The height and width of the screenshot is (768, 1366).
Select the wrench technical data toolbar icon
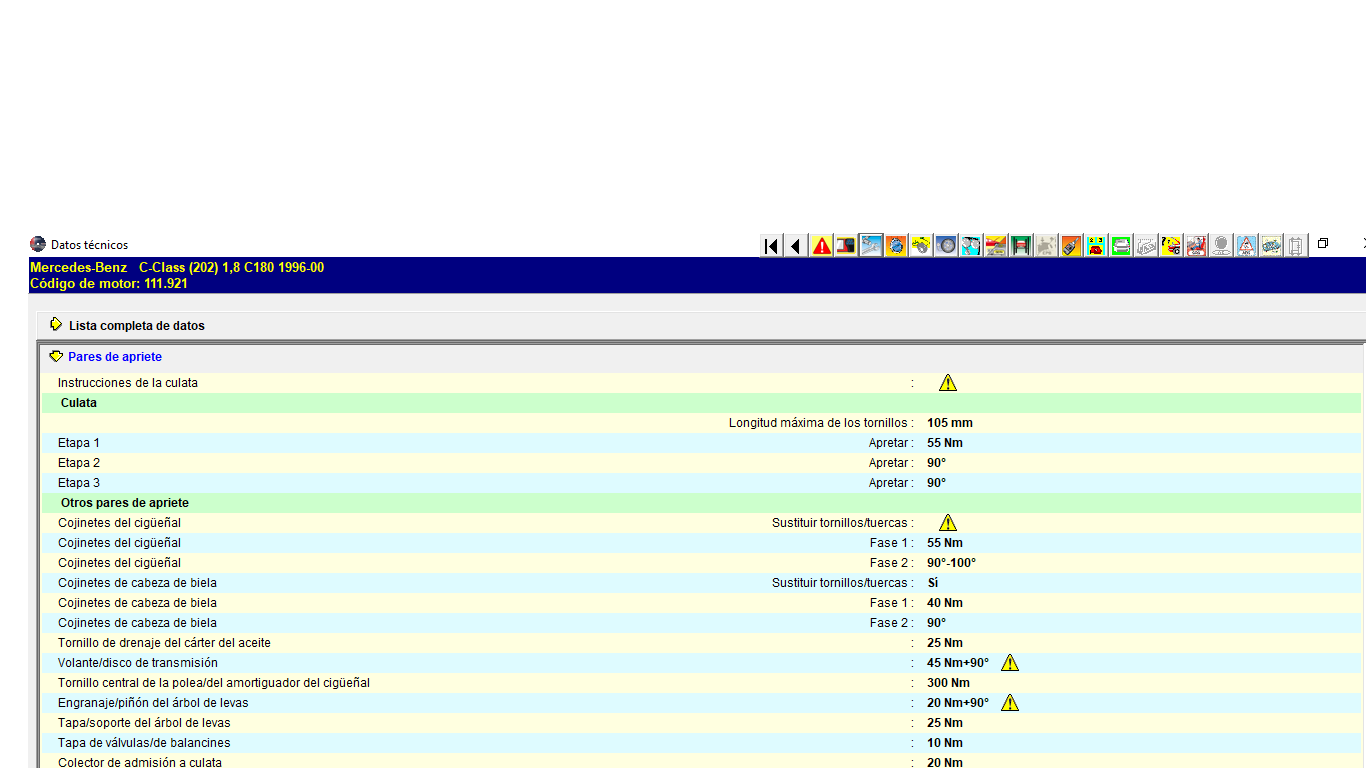[x=871, y=245]
